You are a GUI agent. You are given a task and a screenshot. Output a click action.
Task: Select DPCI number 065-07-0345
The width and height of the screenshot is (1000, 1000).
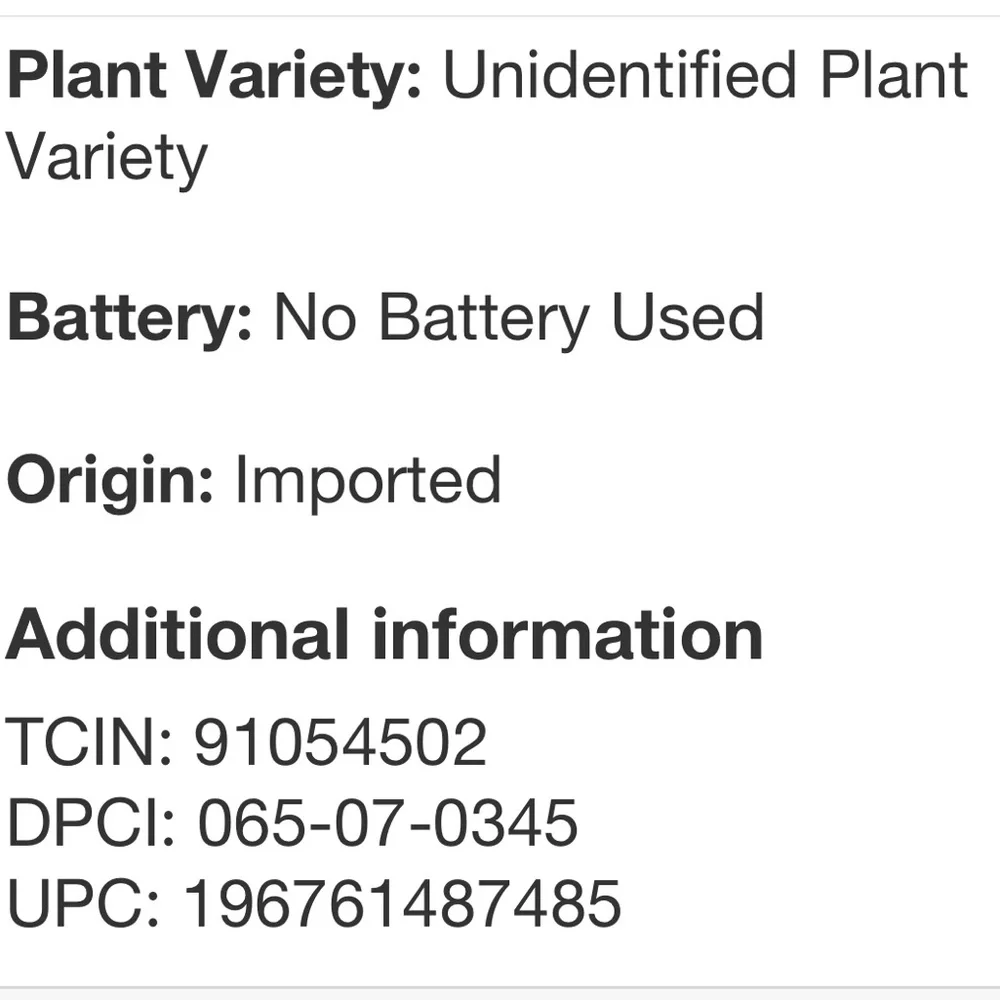(x=388, y=823)
